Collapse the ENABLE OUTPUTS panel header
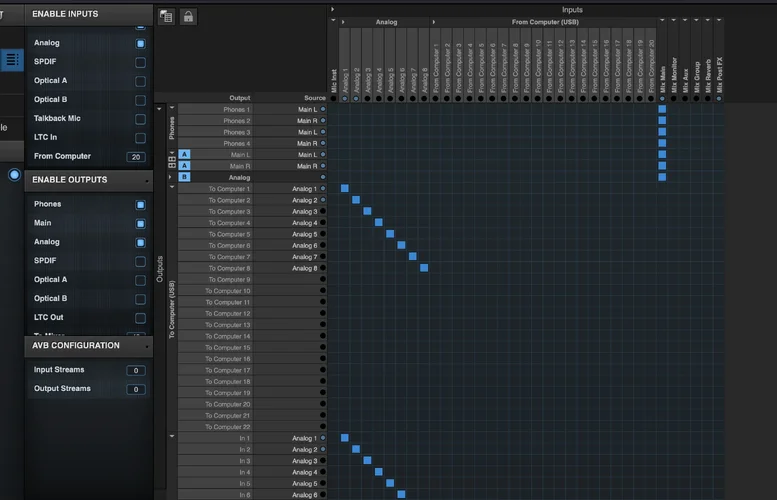 click(89, 180)
